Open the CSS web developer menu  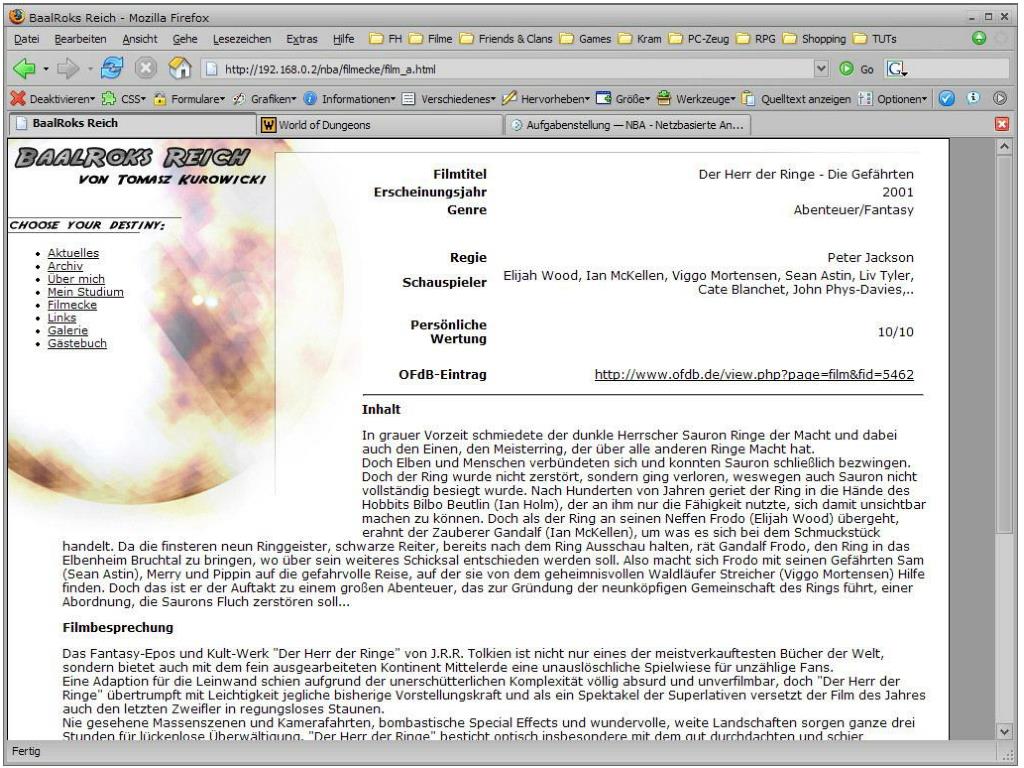[x=124, y=99]
